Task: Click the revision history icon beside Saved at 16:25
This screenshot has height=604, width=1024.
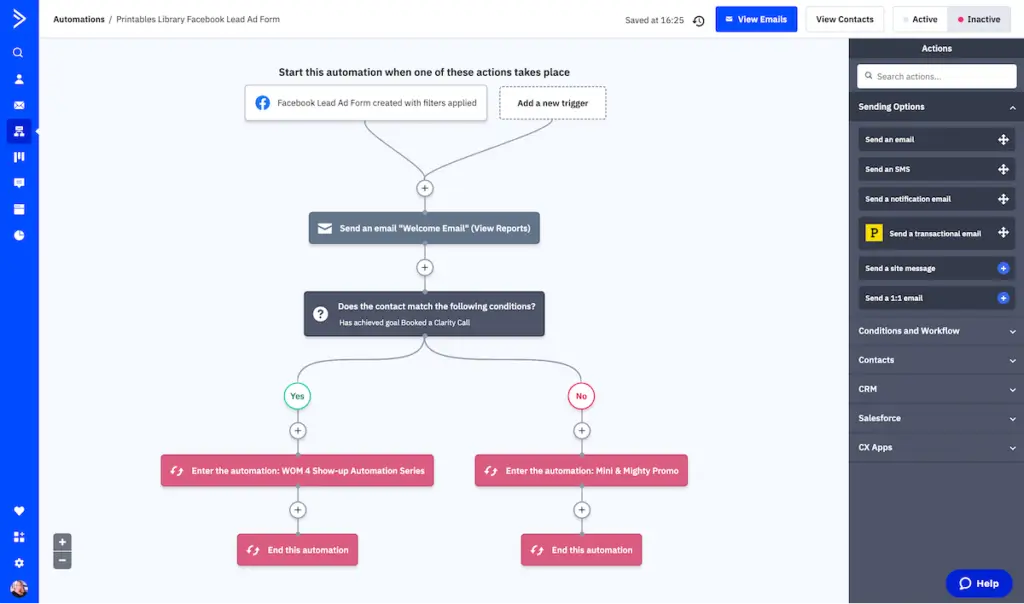Action: 697,19
